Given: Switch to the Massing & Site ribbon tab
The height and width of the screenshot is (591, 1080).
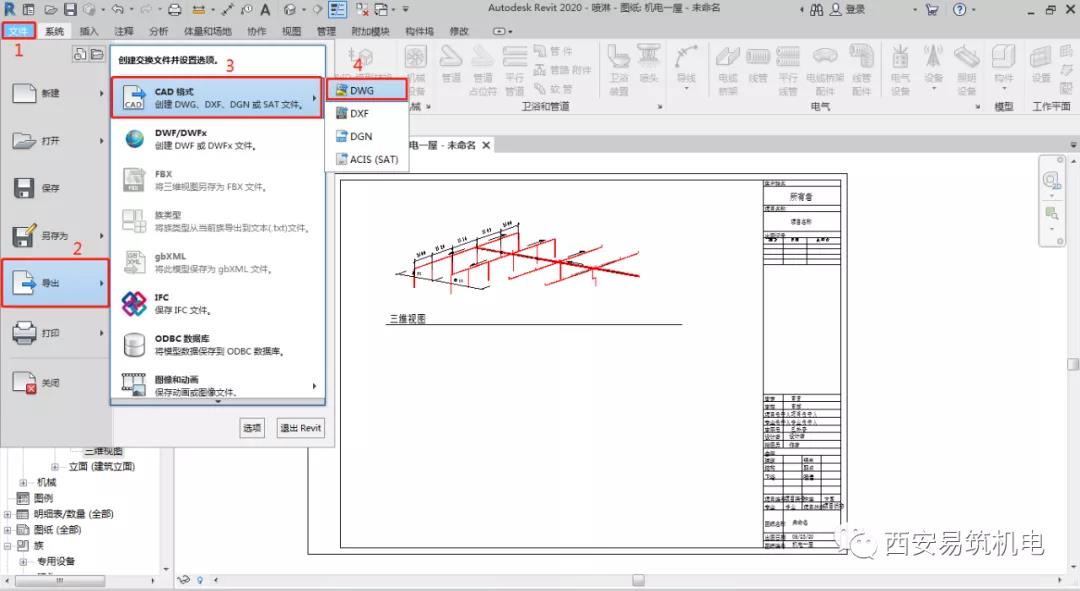Looking at the screenshot, I should pyautogui.click(x=207, y=31).
